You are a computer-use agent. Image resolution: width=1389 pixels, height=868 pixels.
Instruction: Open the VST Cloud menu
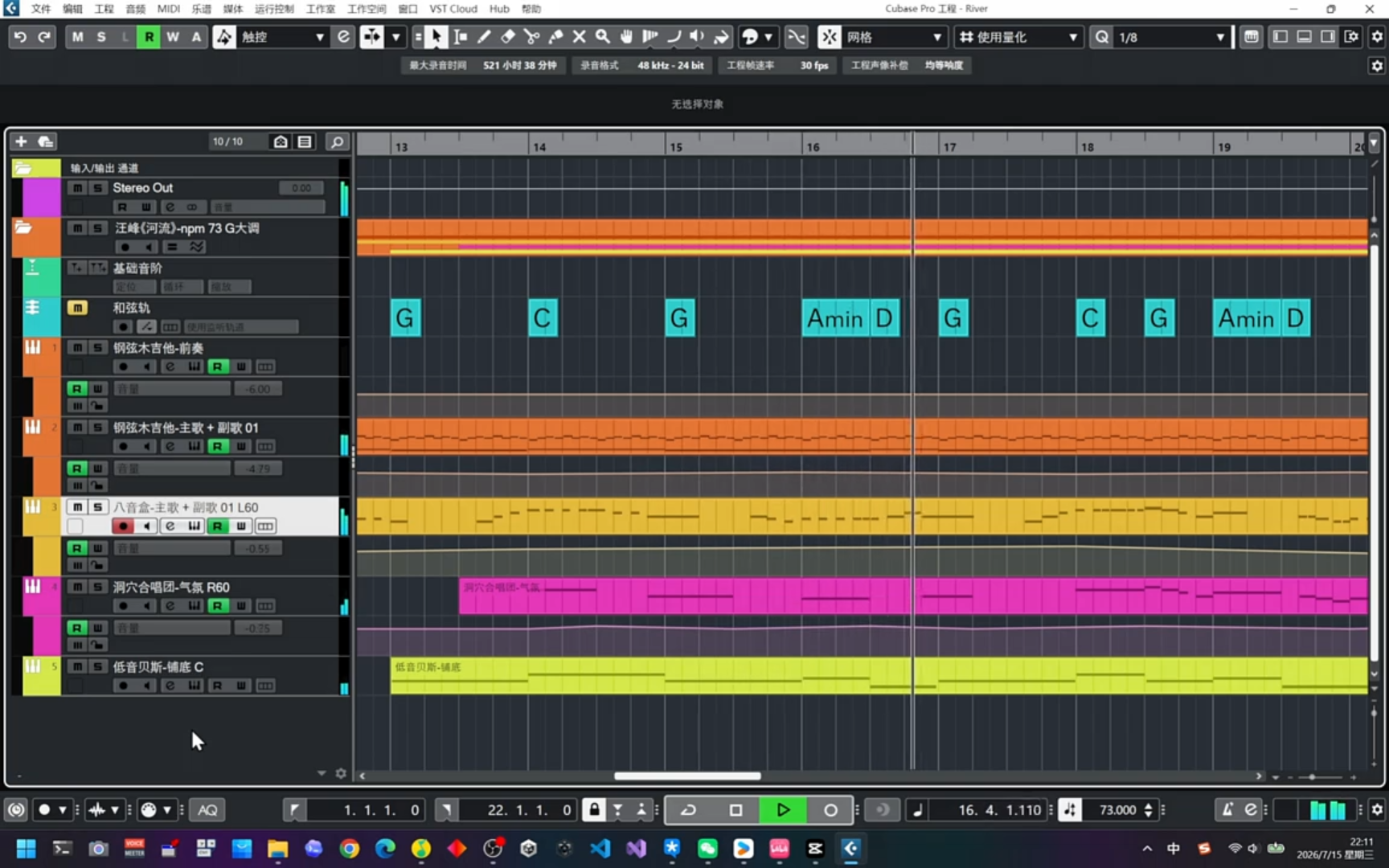(x=453, y=9)
